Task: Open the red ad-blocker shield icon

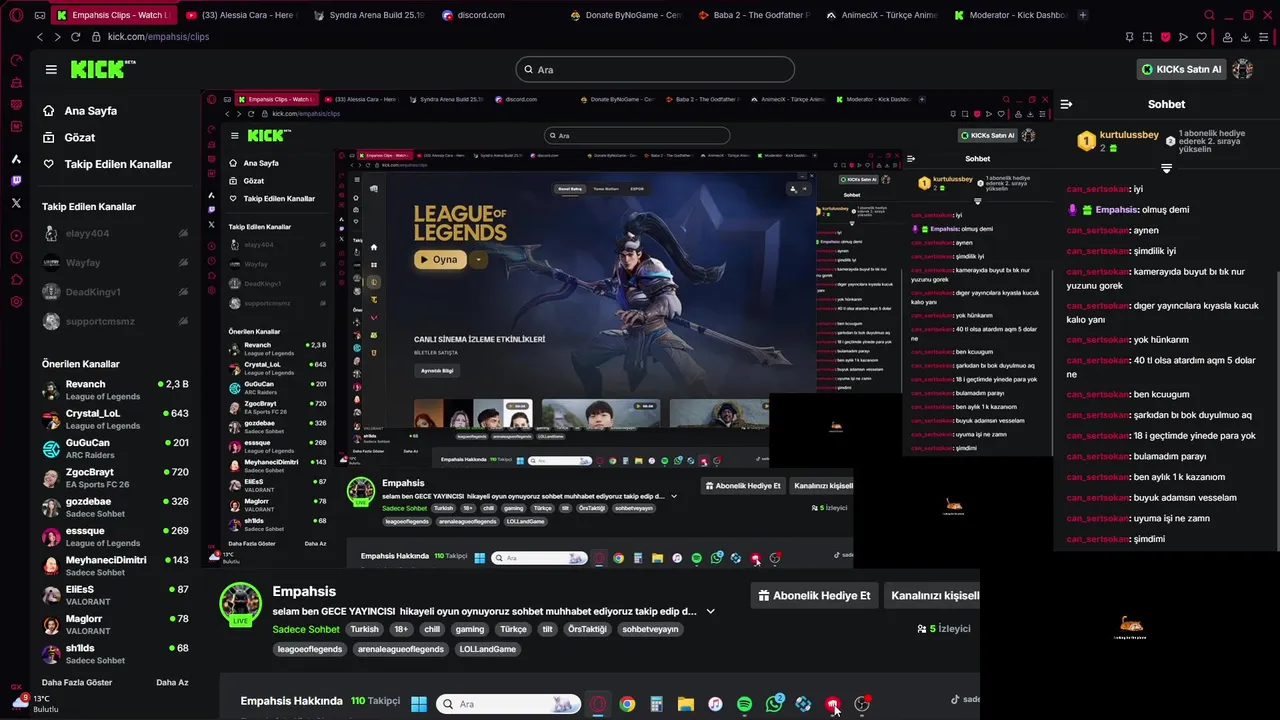Action: (x=1165, y=37)
